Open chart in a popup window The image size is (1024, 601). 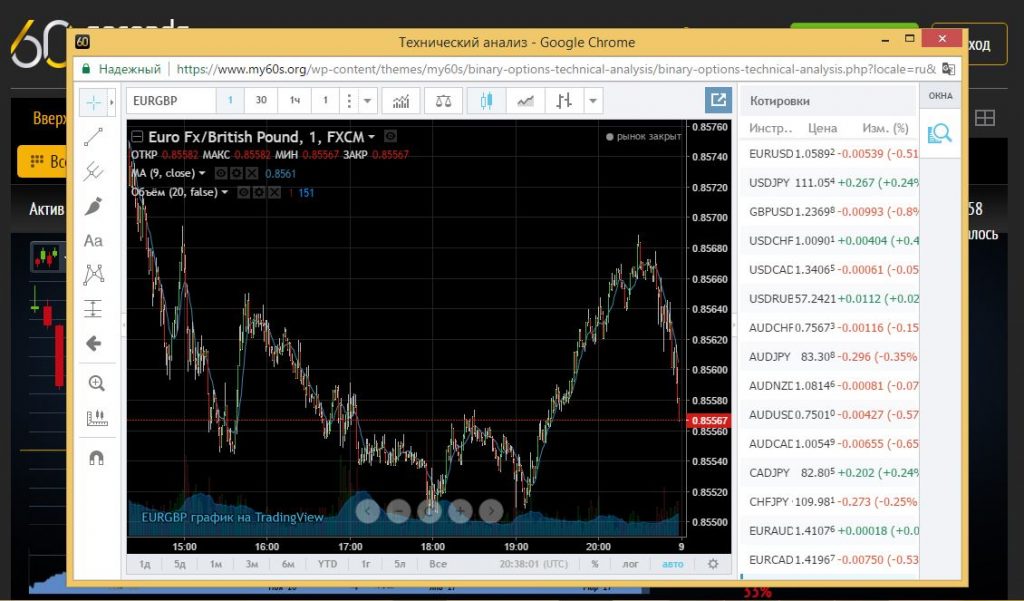point(718,101)
